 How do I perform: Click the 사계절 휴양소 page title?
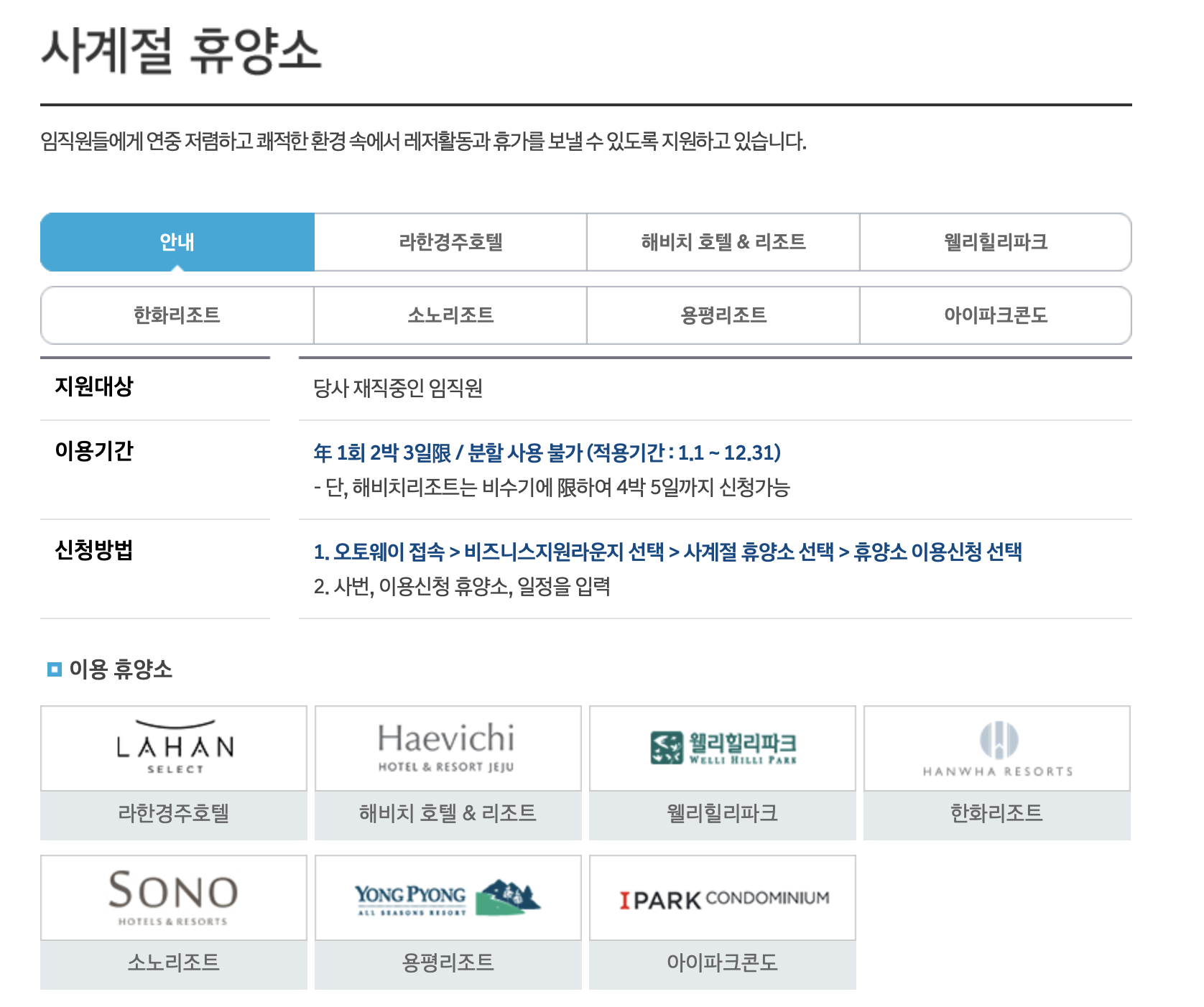181,51
